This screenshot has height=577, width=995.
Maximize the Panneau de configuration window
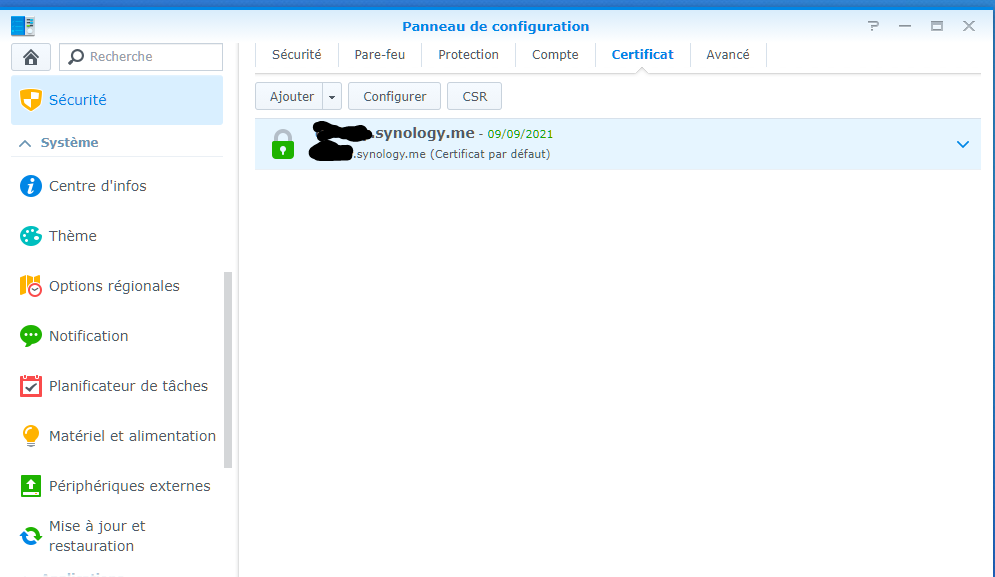coord(937,26)
